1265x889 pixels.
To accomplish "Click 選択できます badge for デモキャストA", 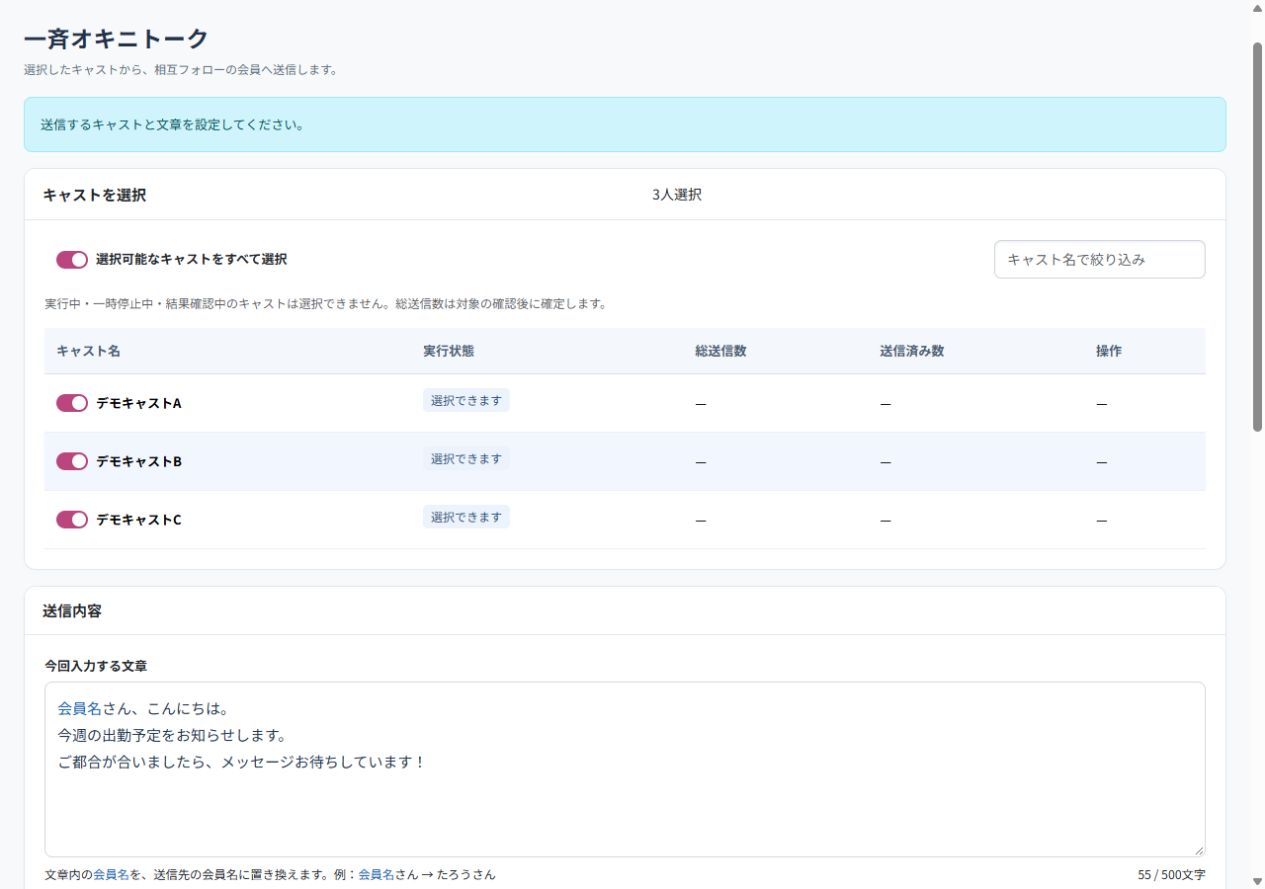I will click(466, 400).
